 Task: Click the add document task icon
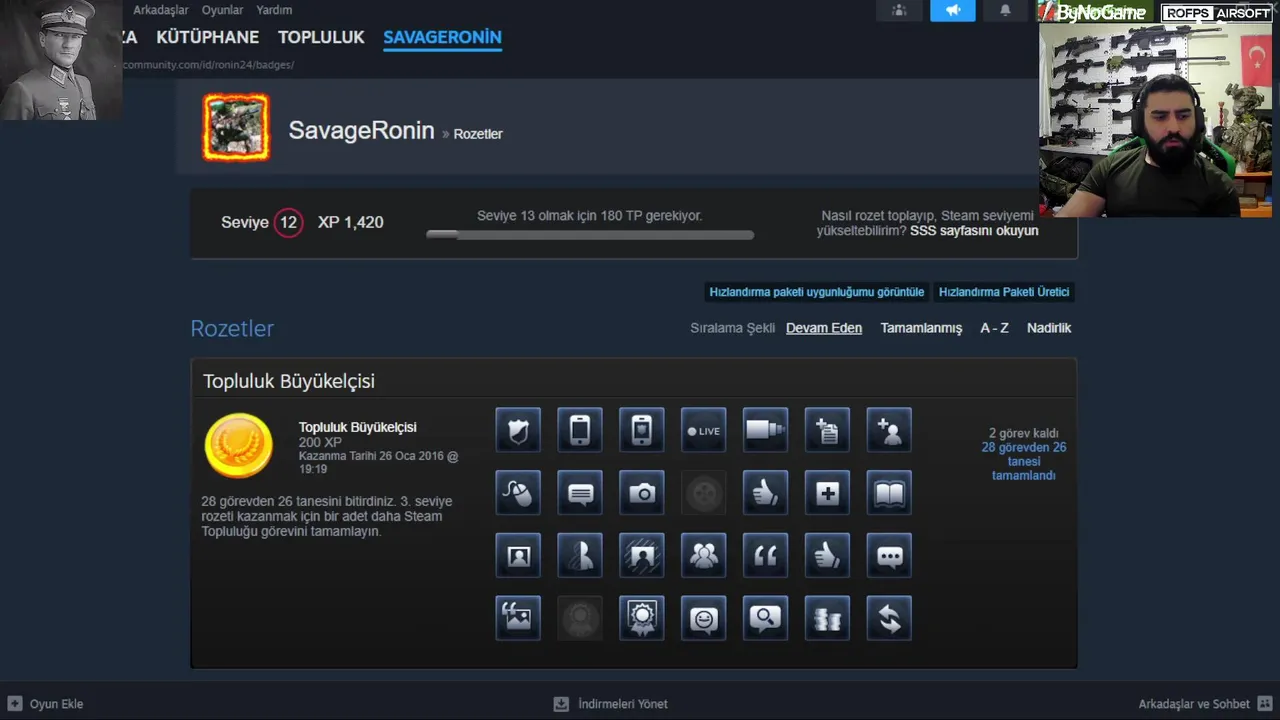tap(828, 431)
